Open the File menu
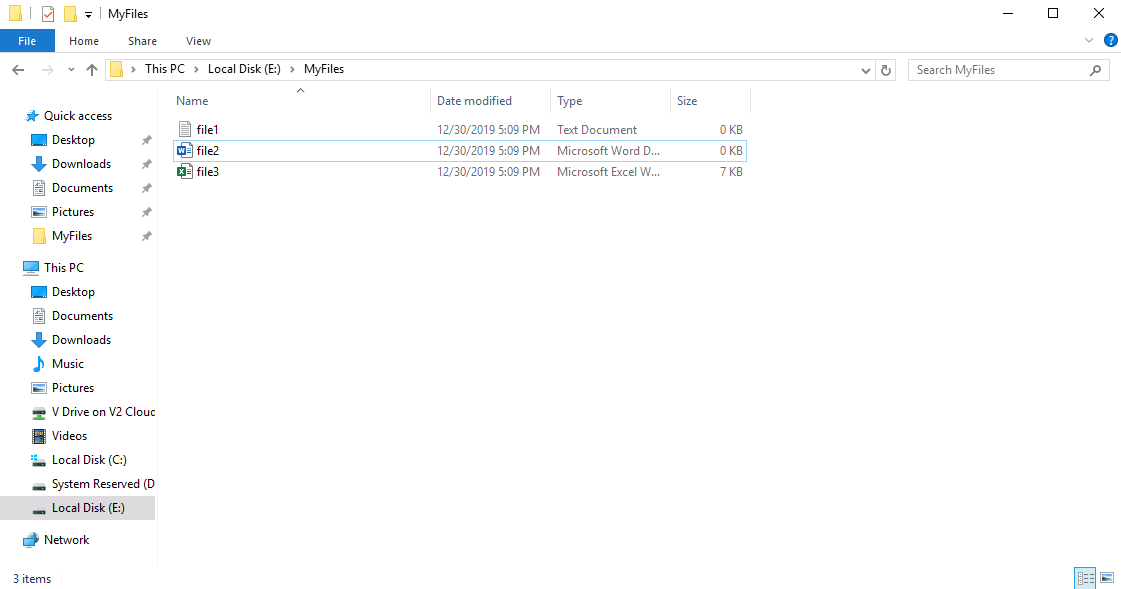Image resolution: width=1121 pixels, height=589 pixels. 27,41
